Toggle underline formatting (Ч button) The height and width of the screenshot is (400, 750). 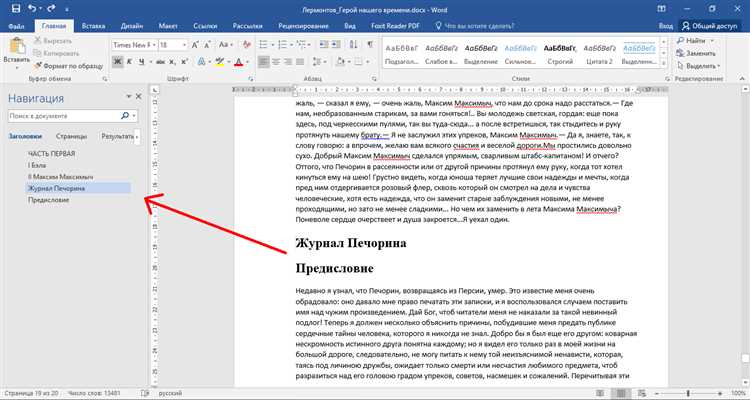pyautogui.click(x=141, y=61)
